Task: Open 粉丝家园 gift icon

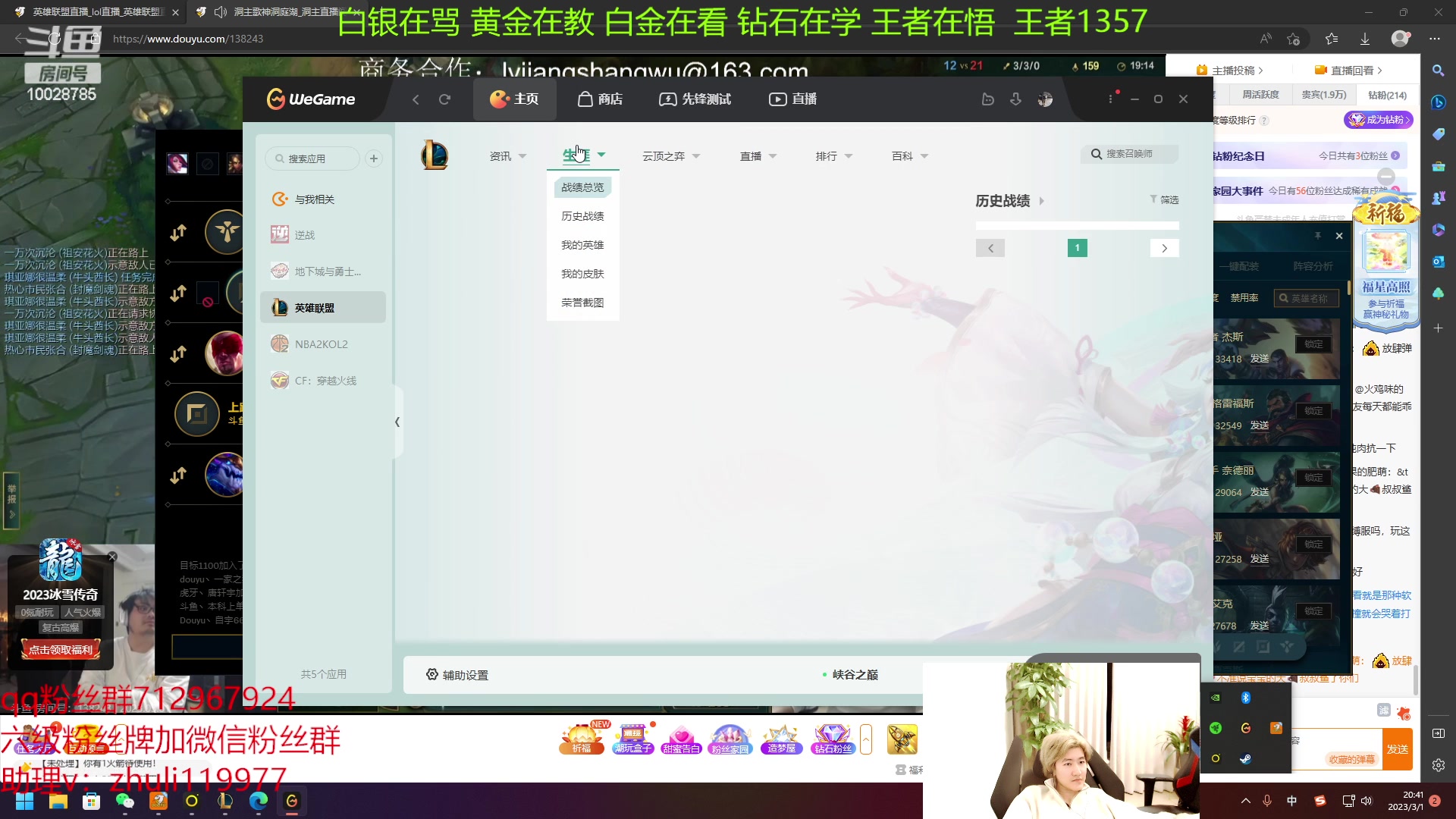Action: (730, 739)
